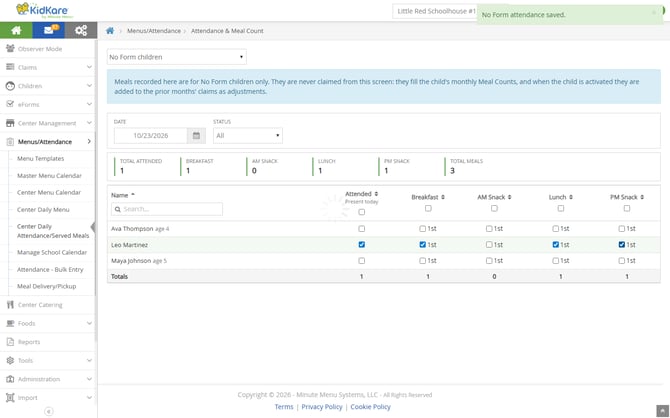Sort by Breakfast column arrows
Screen dimensions: 670x418
click(x=443, y=197)
